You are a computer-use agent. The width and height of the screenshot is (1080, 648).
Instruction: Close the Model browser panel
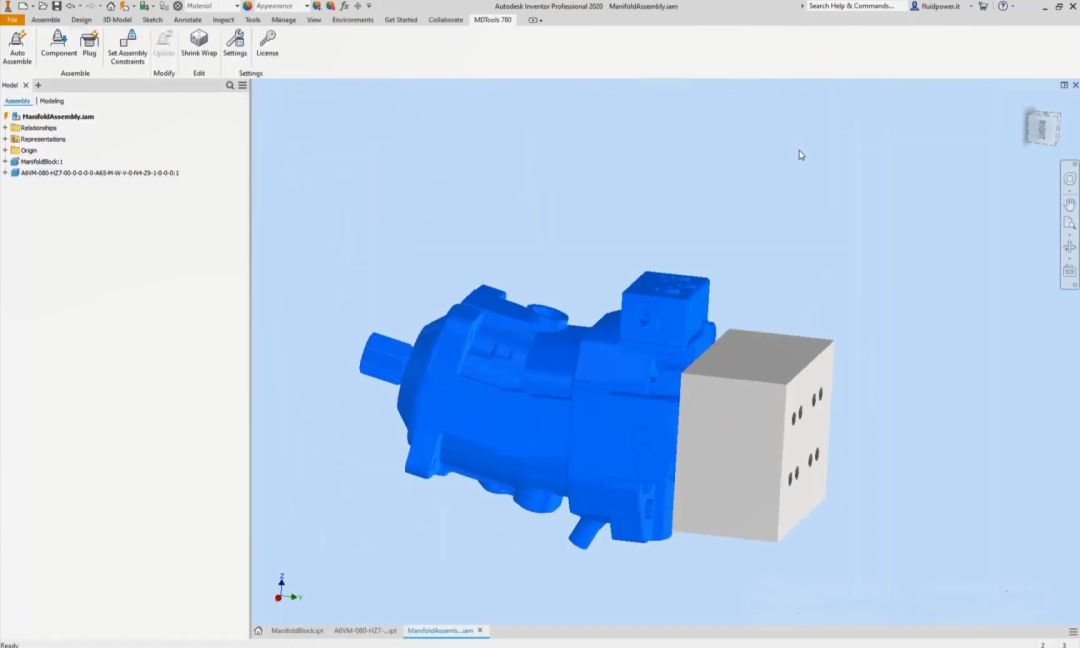[x=25, y=85]
